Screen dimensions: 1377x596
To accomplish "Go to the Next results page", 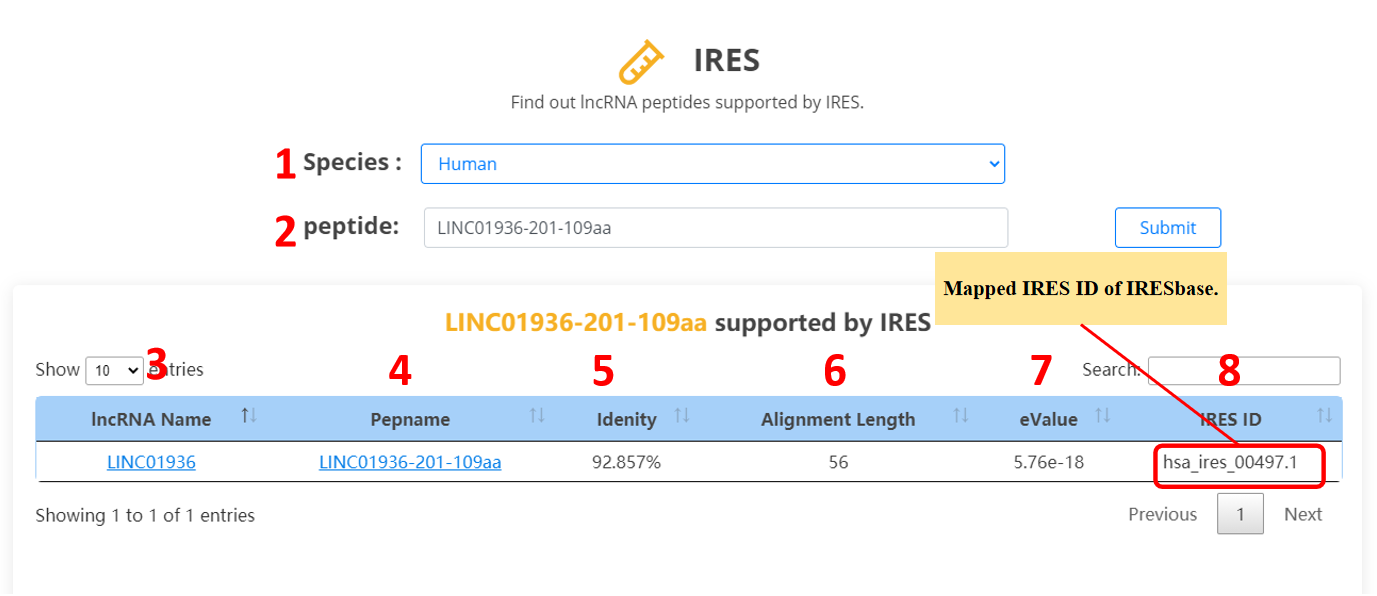I will pos(1303,514).
